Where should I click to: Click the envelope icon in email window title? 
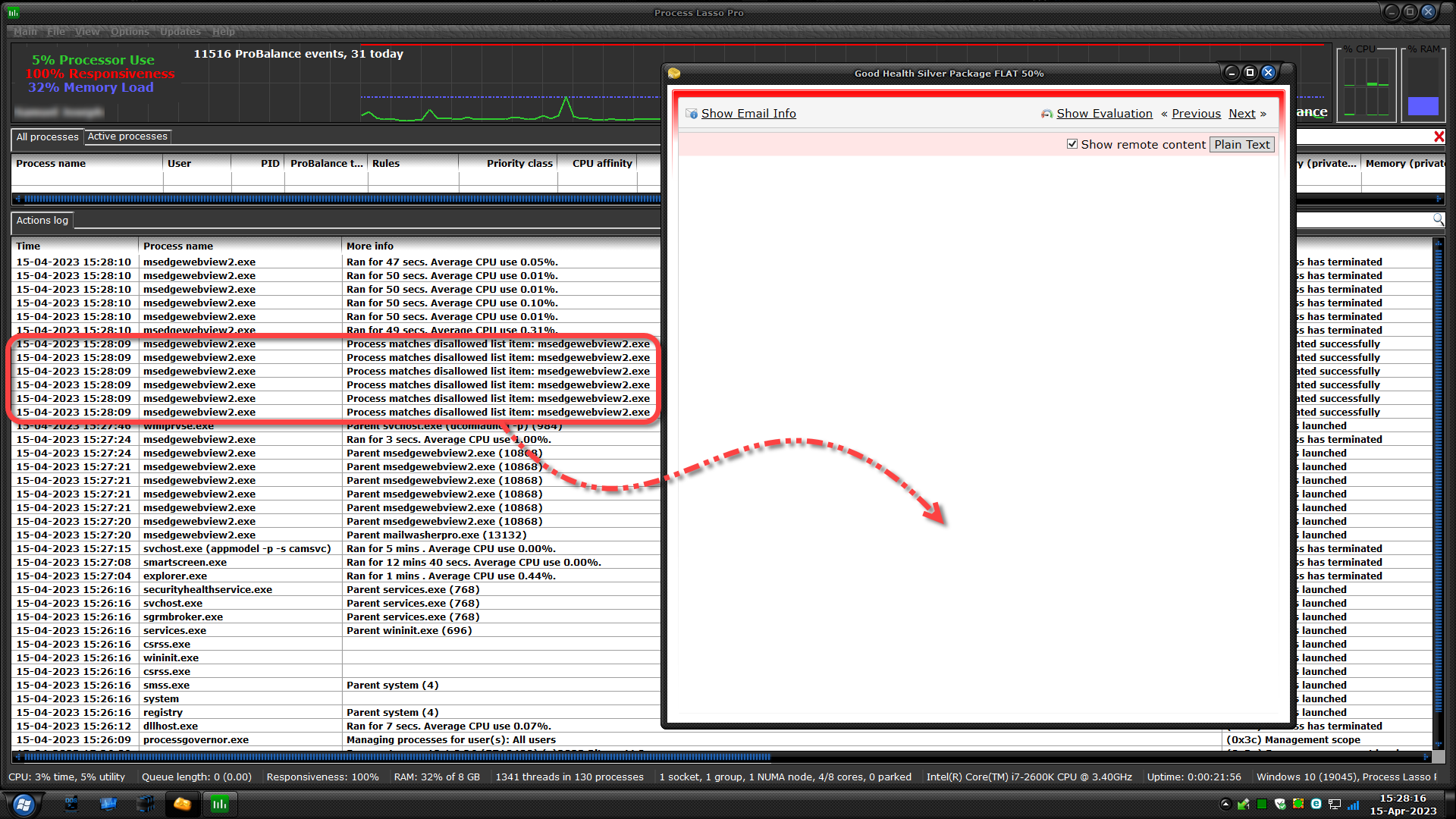(x=674, y=73)
